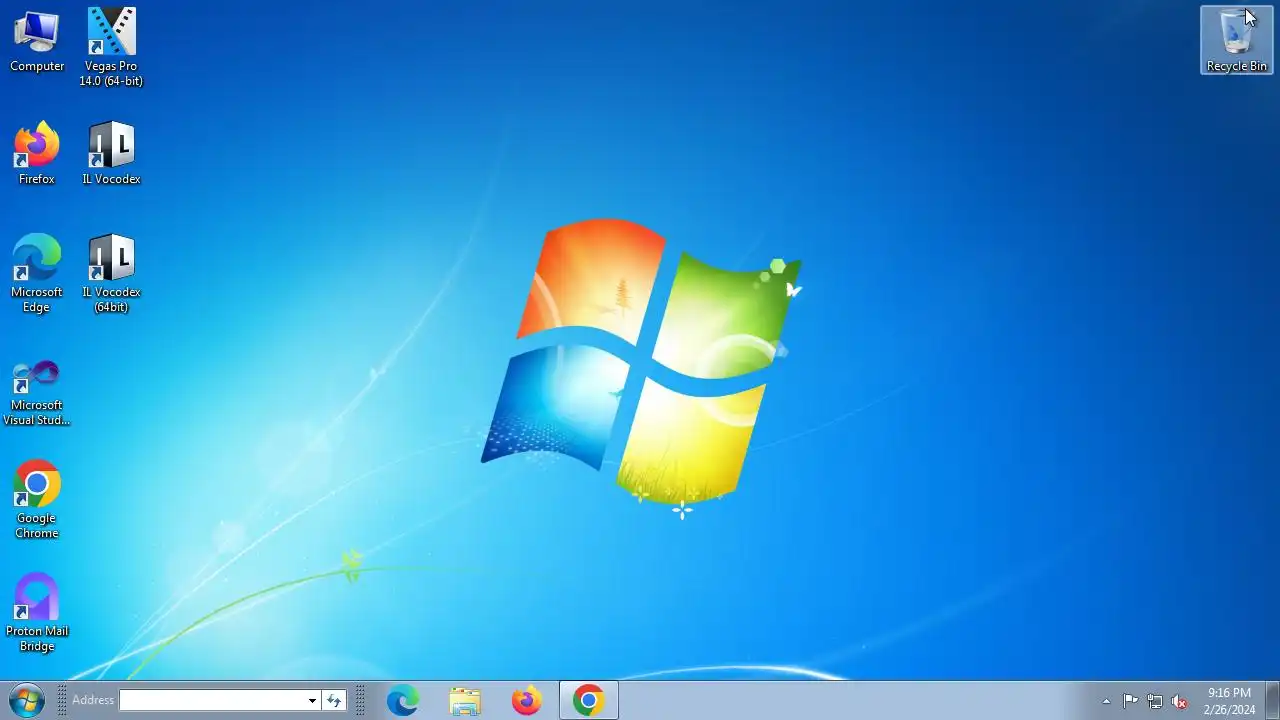Open Action Center flag icon
Viewport: 1280px width, 720px height.
click(1130, 701)
